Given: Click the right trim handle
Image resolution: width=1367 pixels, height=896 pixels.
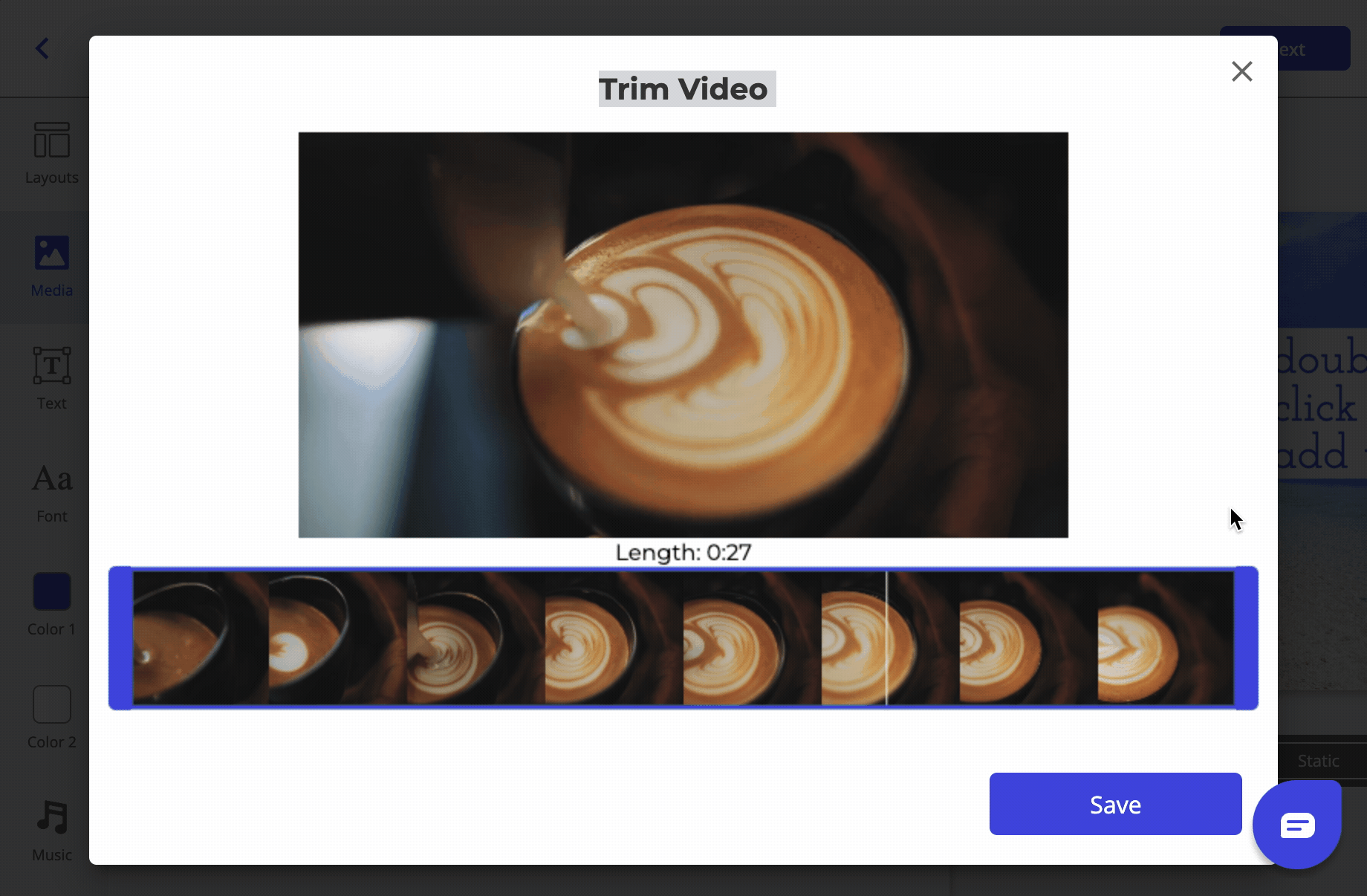Looking at the screenshot, I should click(x=1246, y=638).
